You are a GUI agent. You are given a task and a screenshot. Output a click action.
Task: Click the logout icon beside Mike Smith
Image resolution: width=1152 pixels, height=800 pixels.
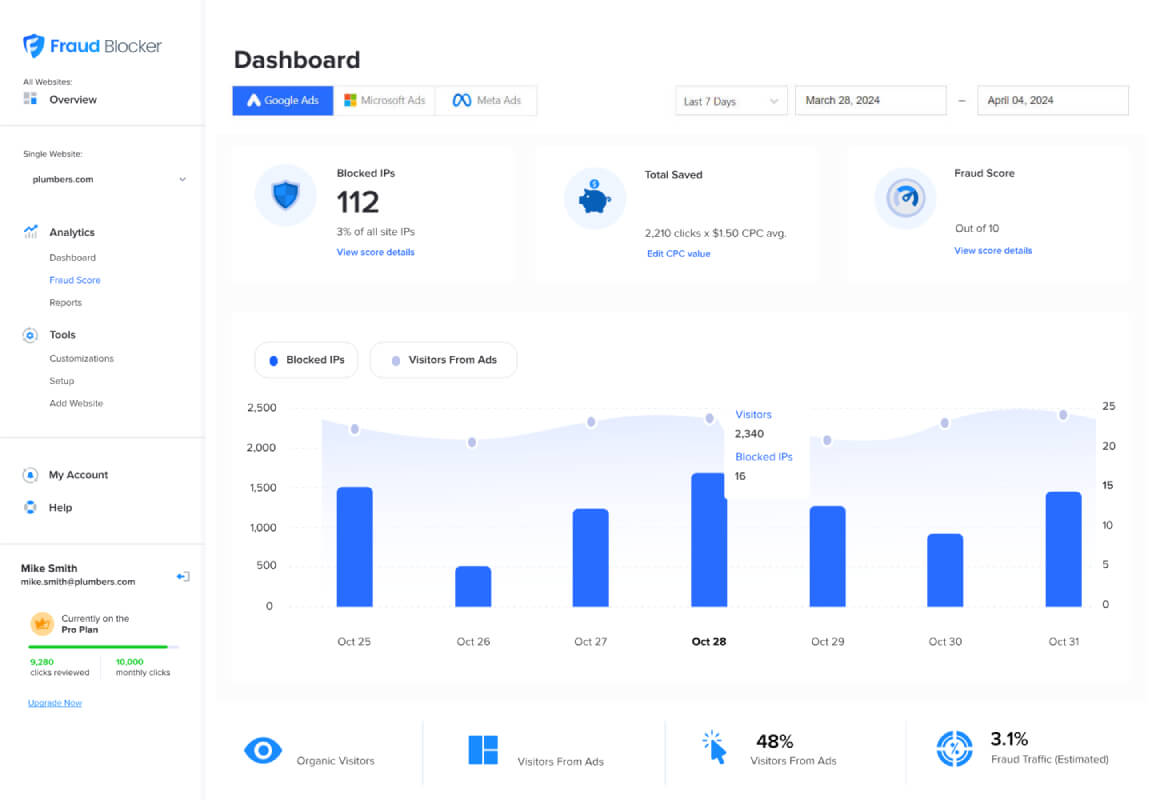coord(183,577)
